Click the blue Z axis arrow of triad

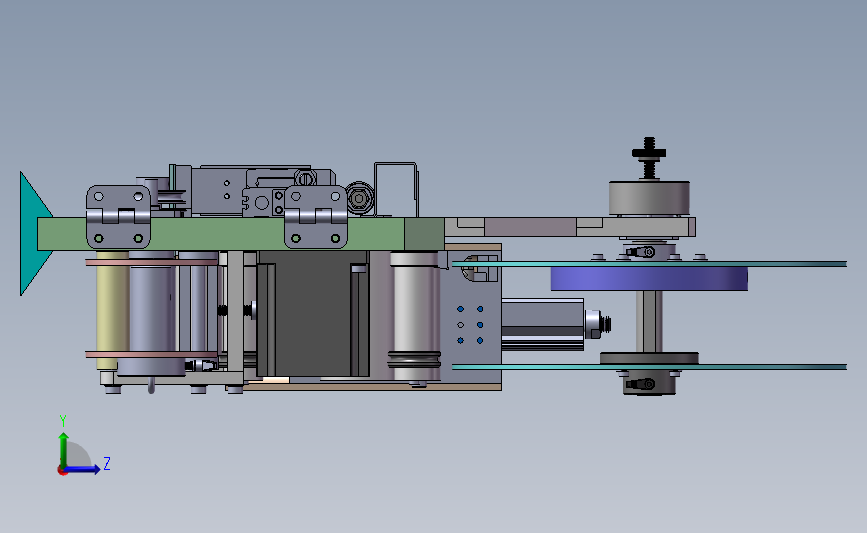point(83,469)
